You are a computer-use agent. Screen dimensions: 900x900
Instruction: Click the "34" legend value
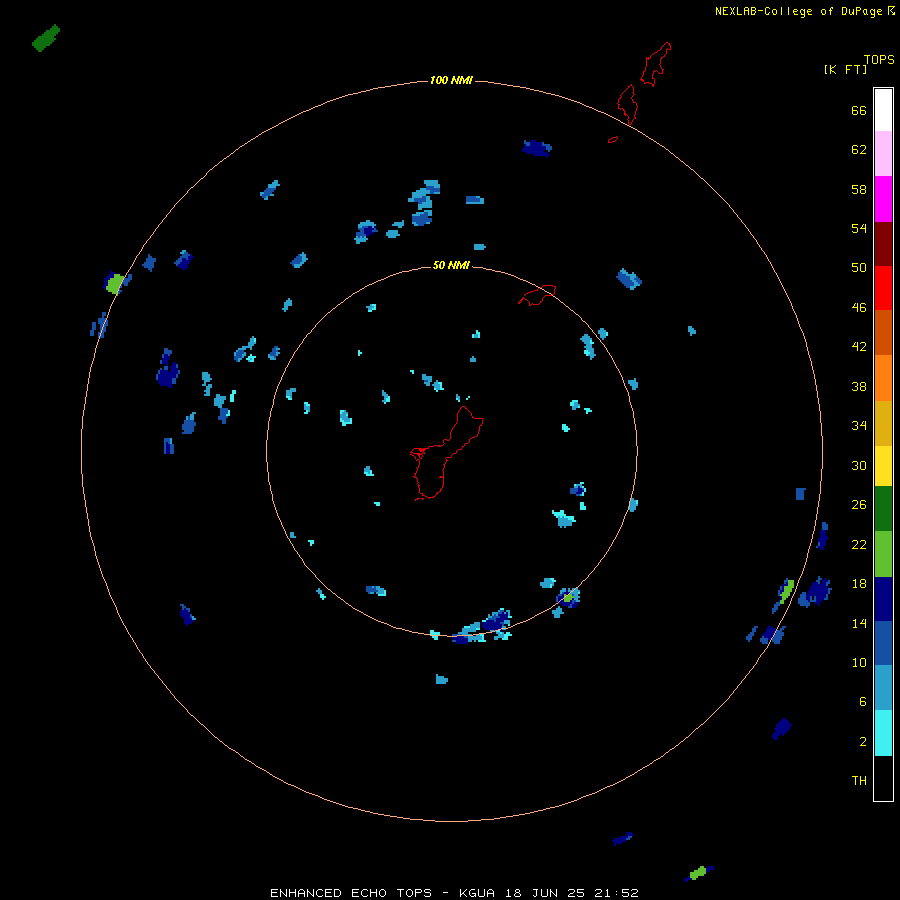point(859,426)
